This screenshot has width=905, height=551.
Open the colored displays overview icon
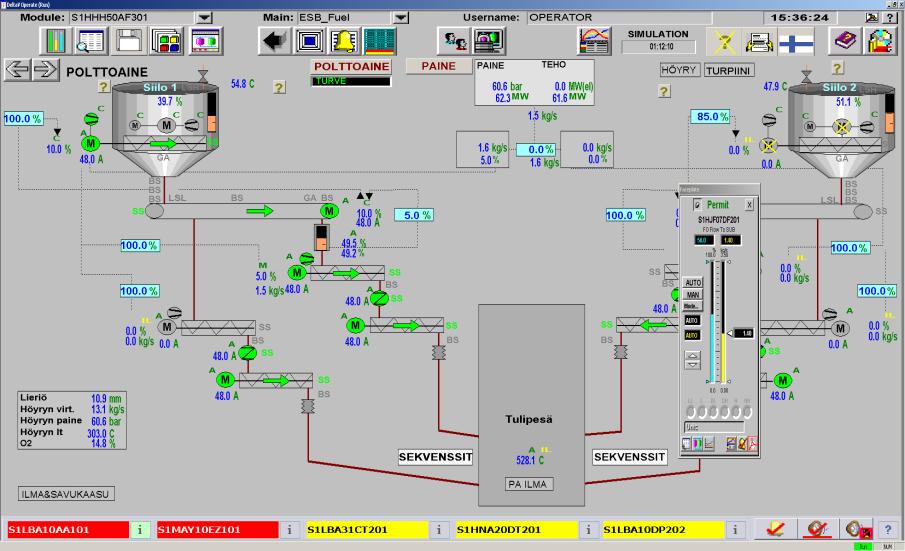(167, 41)
